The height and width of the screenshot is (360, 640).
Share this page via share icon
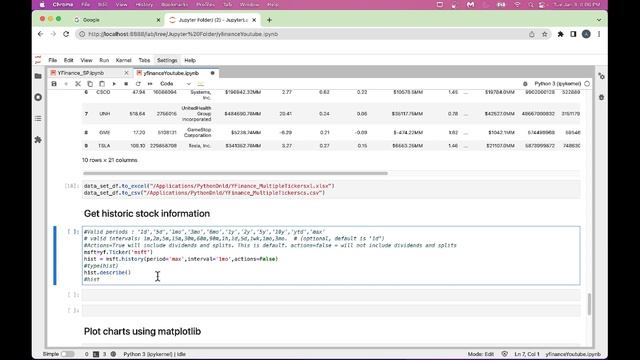click(x=531, y=34)
